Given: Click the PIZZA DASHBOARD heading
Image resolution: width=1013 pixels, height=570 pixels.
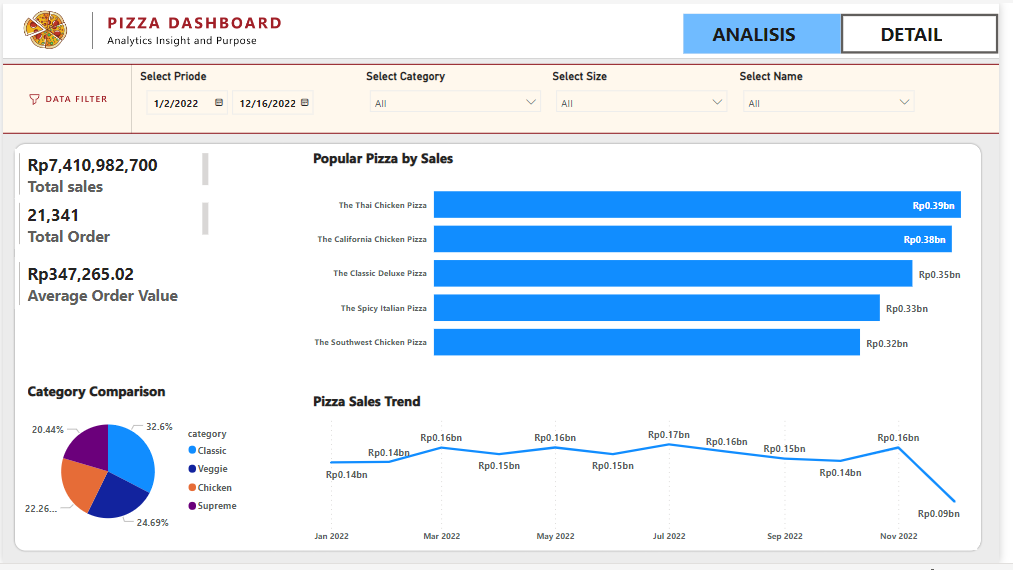Looking at the screenshot, I should 194,23.
